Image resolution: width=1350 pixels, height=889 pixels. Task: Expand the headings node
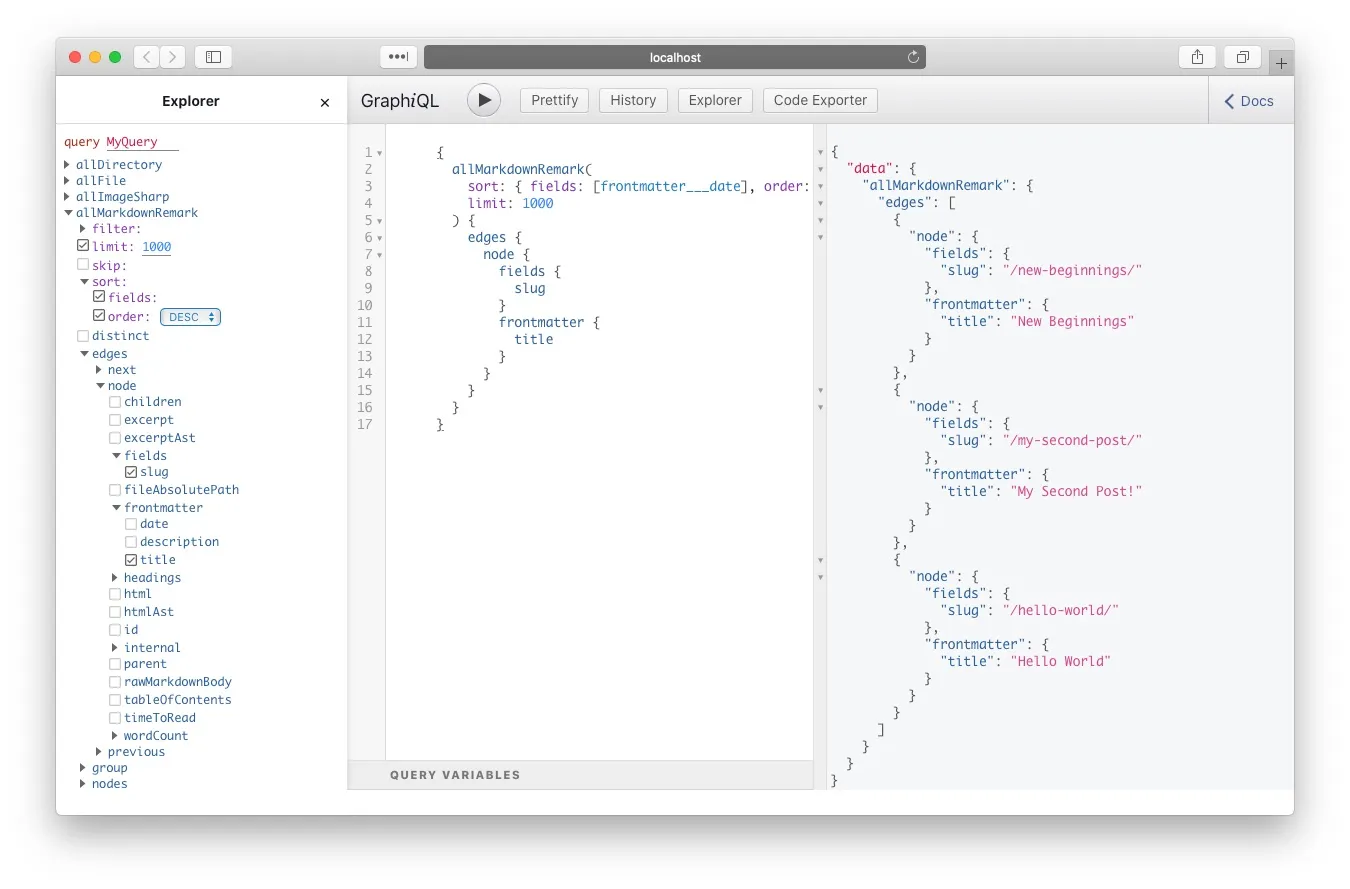click(115, 578)
